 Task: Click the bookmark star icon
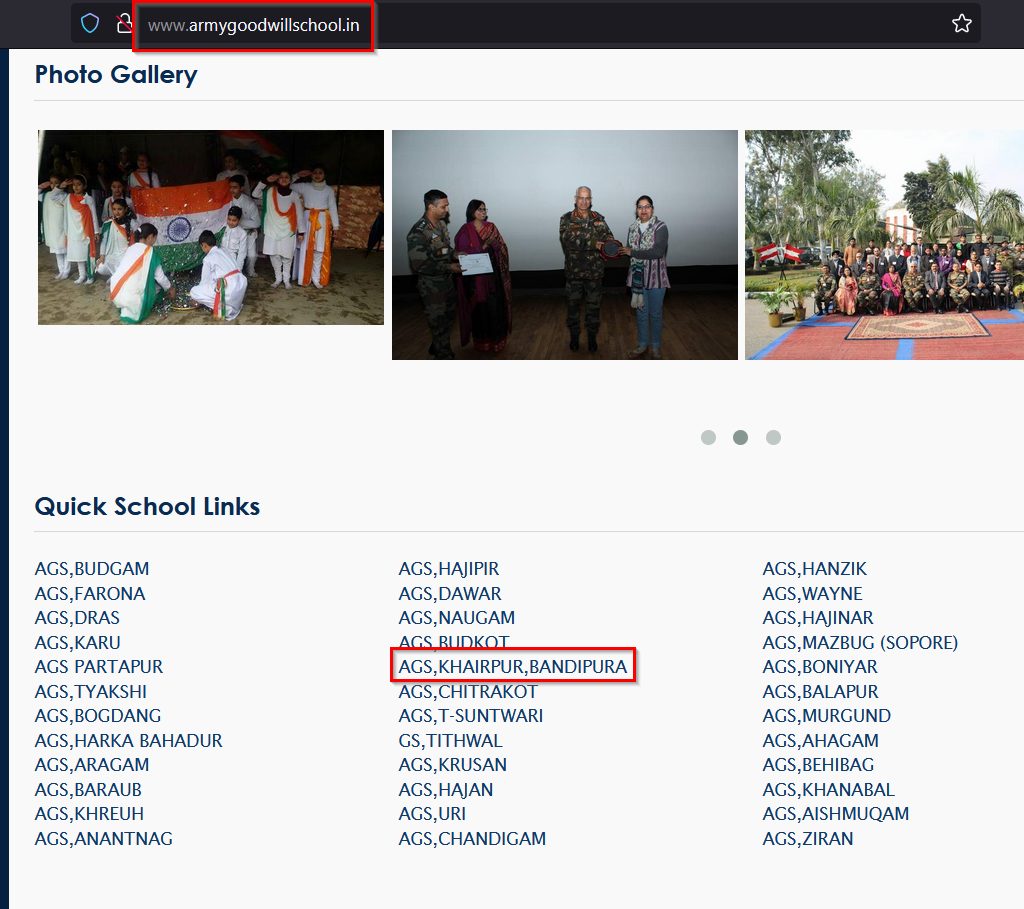(x=961, y=24)
